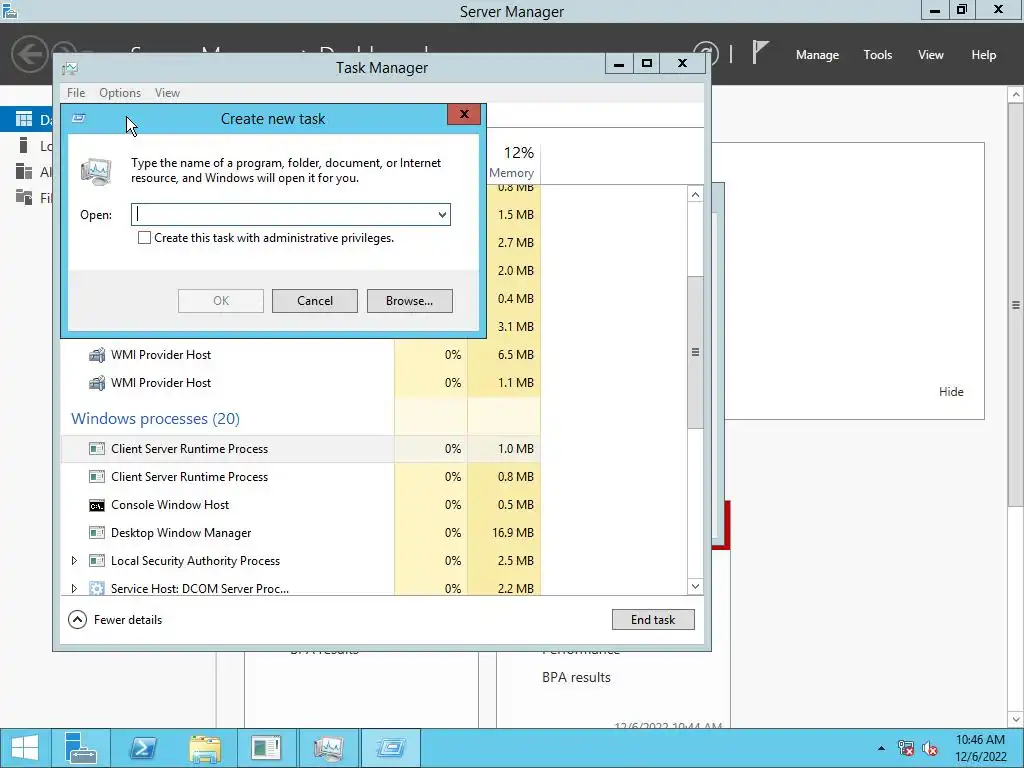Select the Windows processes (20) group header
Image resolution: width=1024 pixels, height=768 pixels.
tap(155, 419)
